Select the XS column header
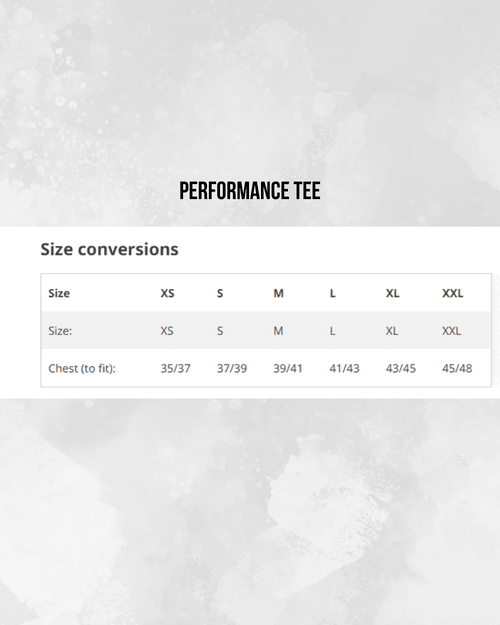 click(167, 293)
